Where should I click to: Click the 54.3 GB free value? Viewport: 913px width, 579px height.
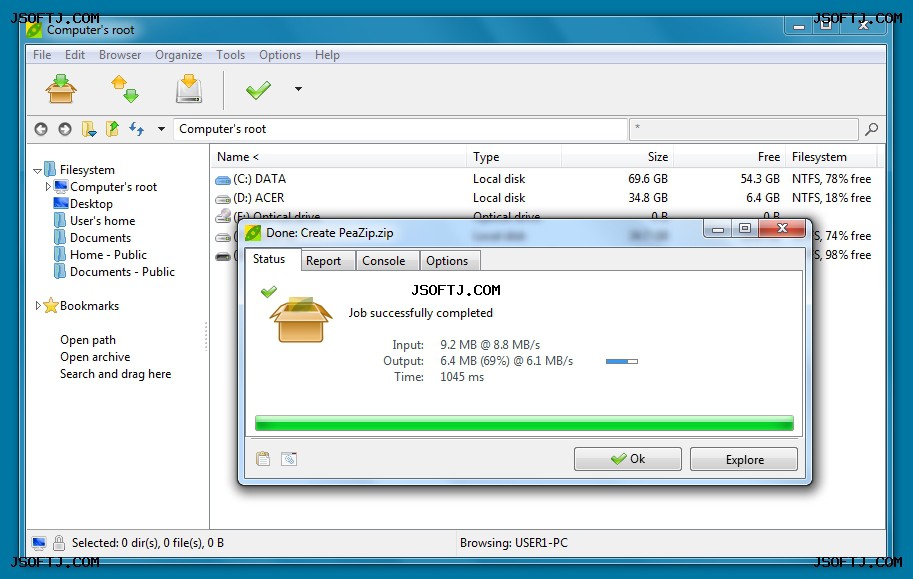760,179
